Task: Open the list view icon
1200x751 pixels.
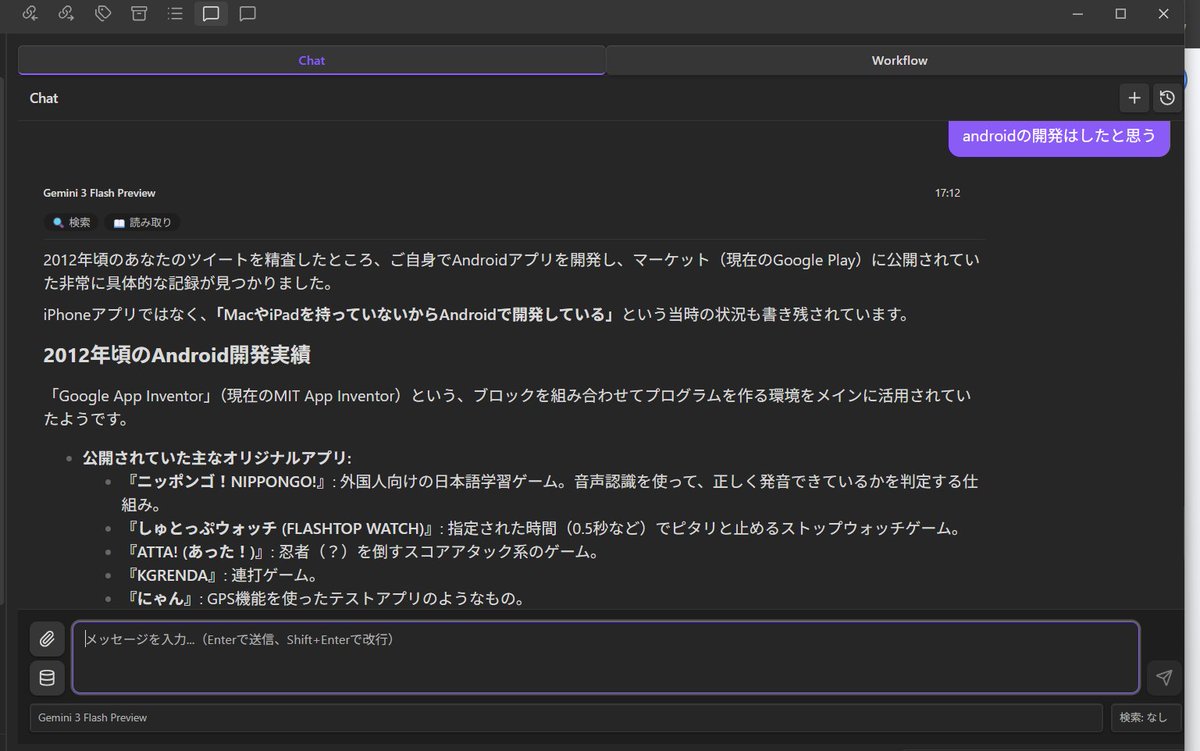Action: click(x=175, y=14)
